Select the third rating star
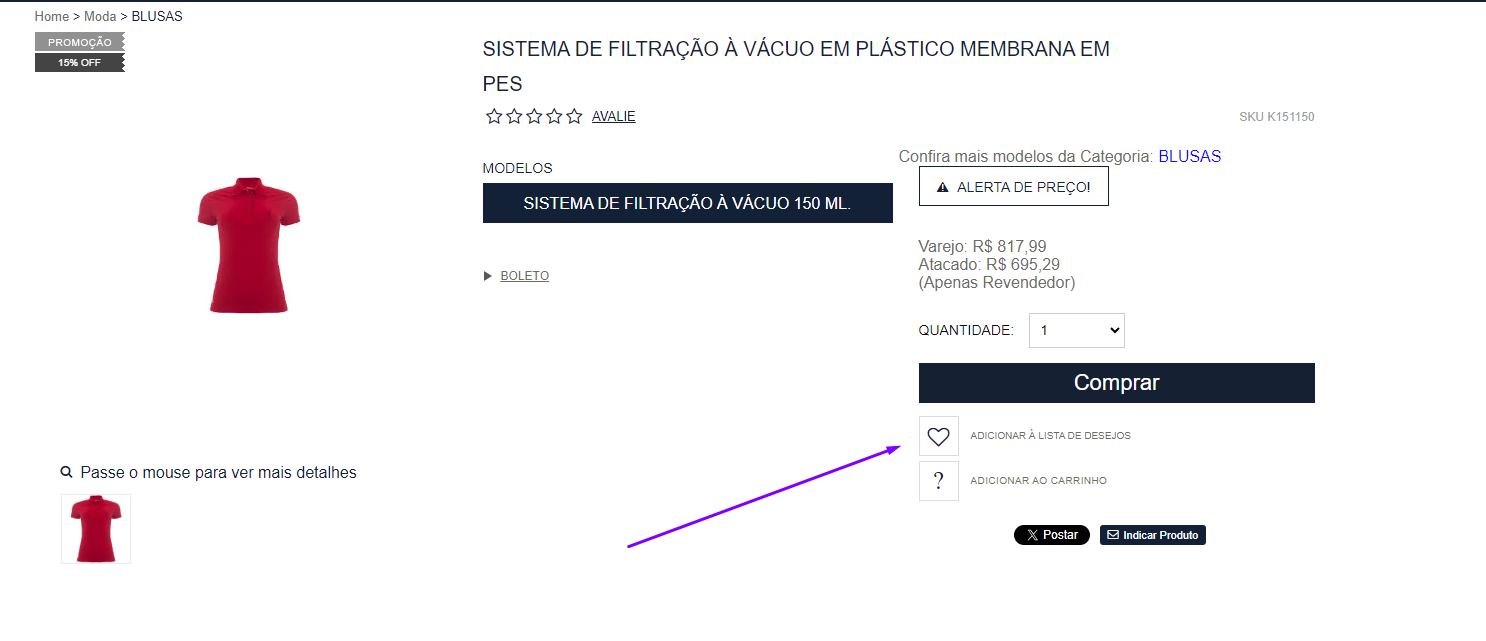Image resolution: width=1486 pixels, height=641 pixels. tap(534, 116)
